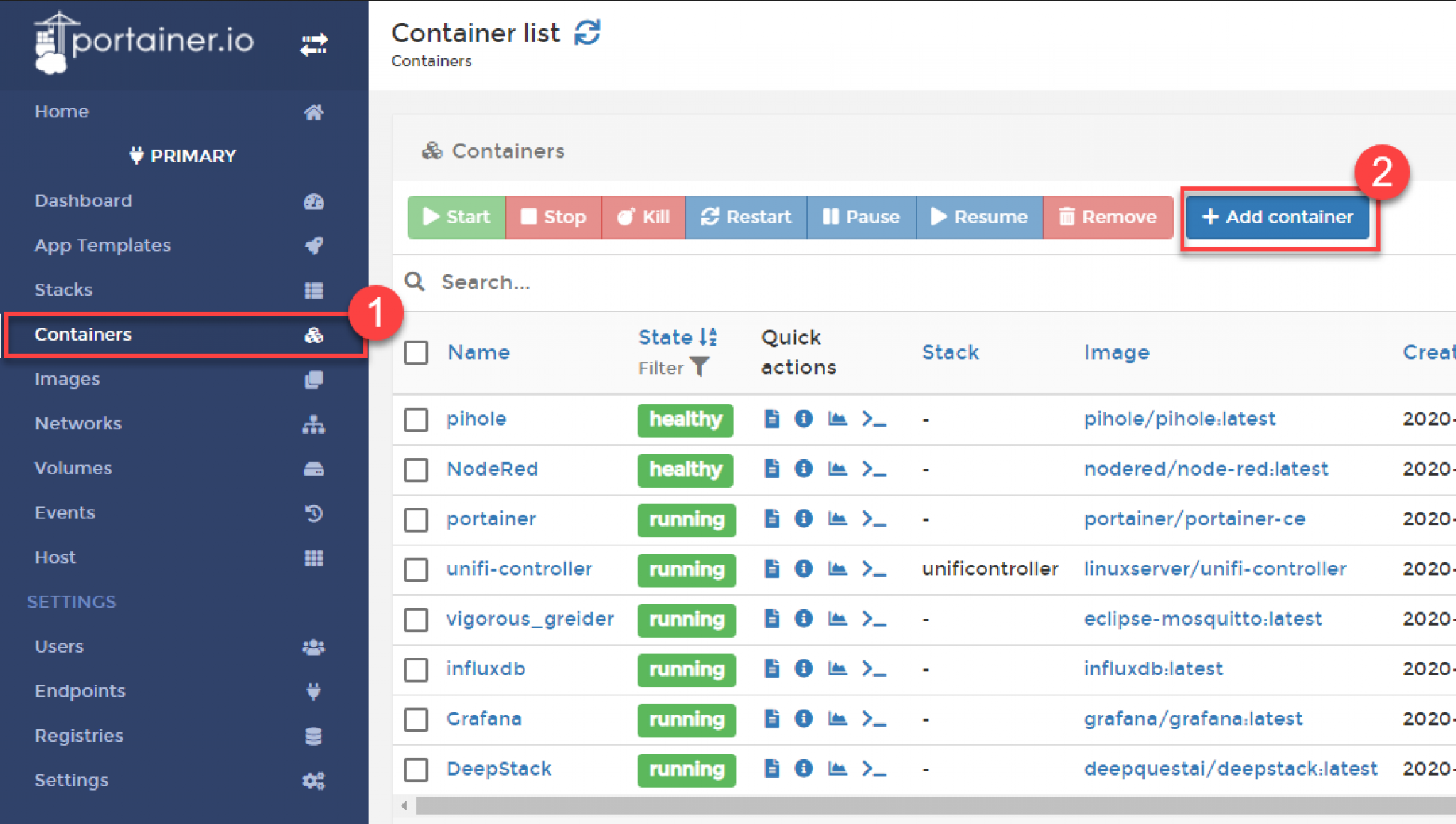Open the Networks section icon in sidebar
The image size is (1456, 824).
click(314, 424)
